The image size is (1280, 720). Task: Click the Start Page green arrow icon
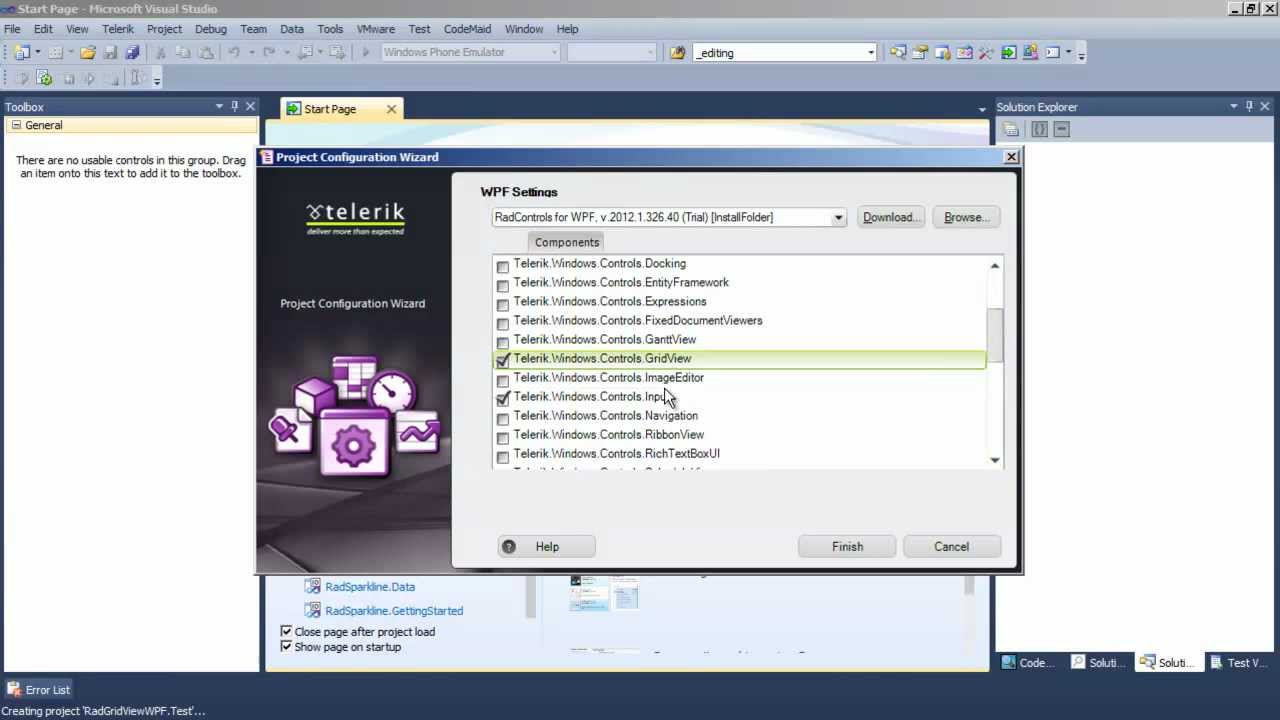point(1008,52)
